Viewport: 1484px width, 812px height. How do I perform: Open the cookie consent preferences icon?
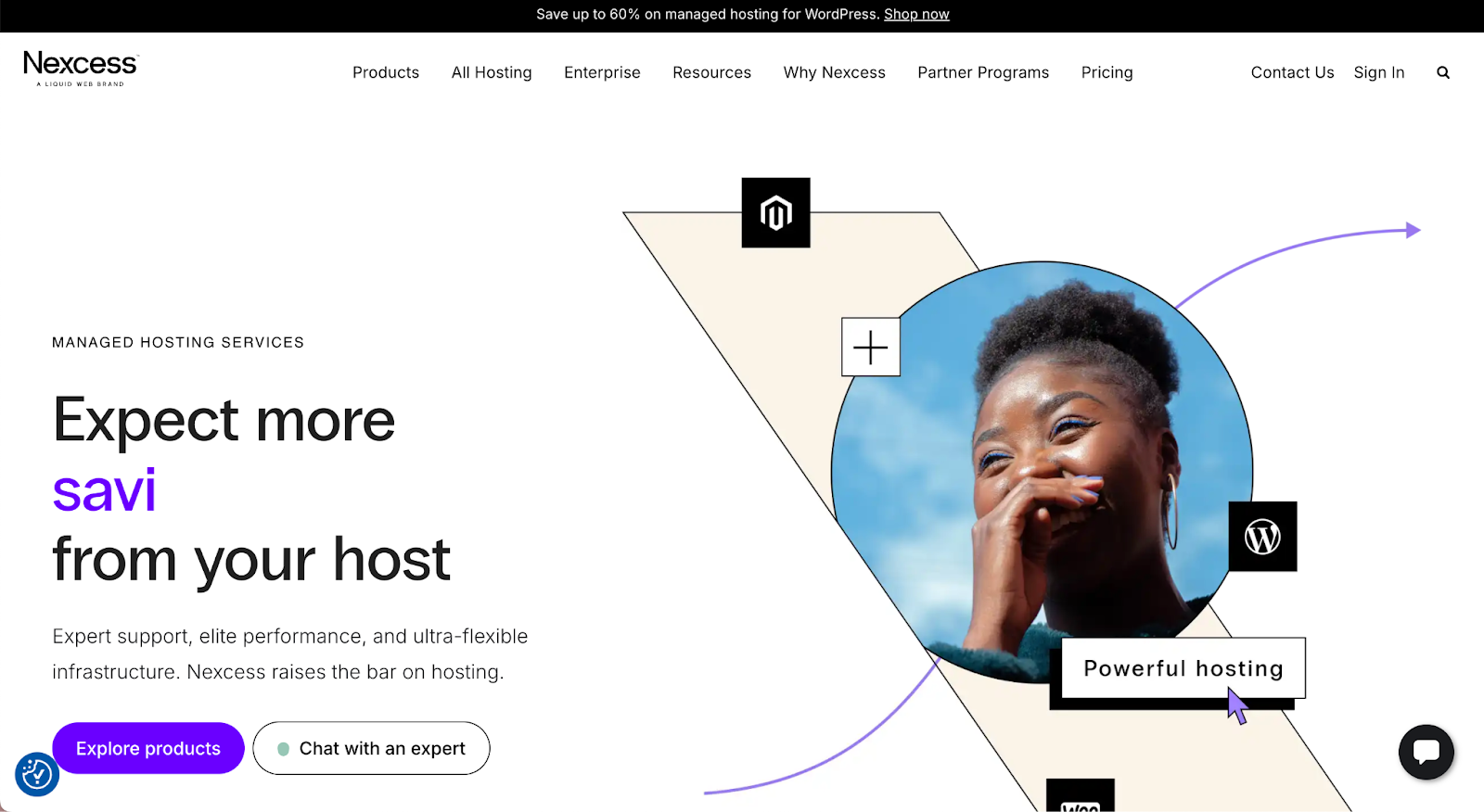coord(37,774)
